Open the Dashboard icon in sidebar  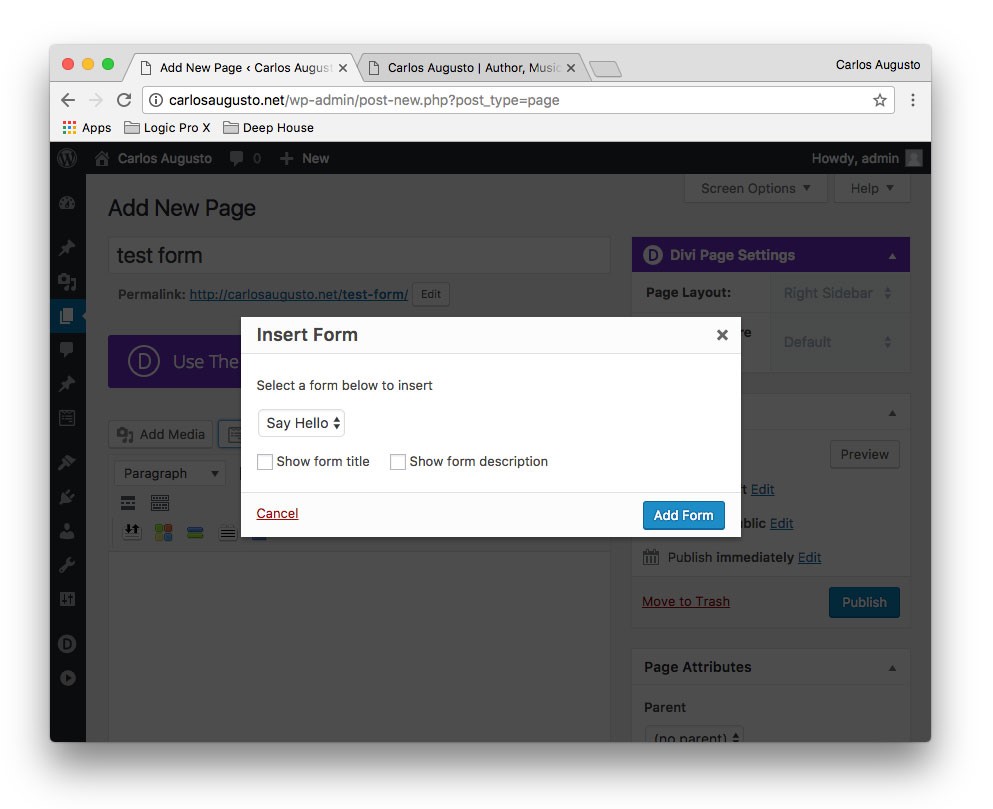point(67,203)
